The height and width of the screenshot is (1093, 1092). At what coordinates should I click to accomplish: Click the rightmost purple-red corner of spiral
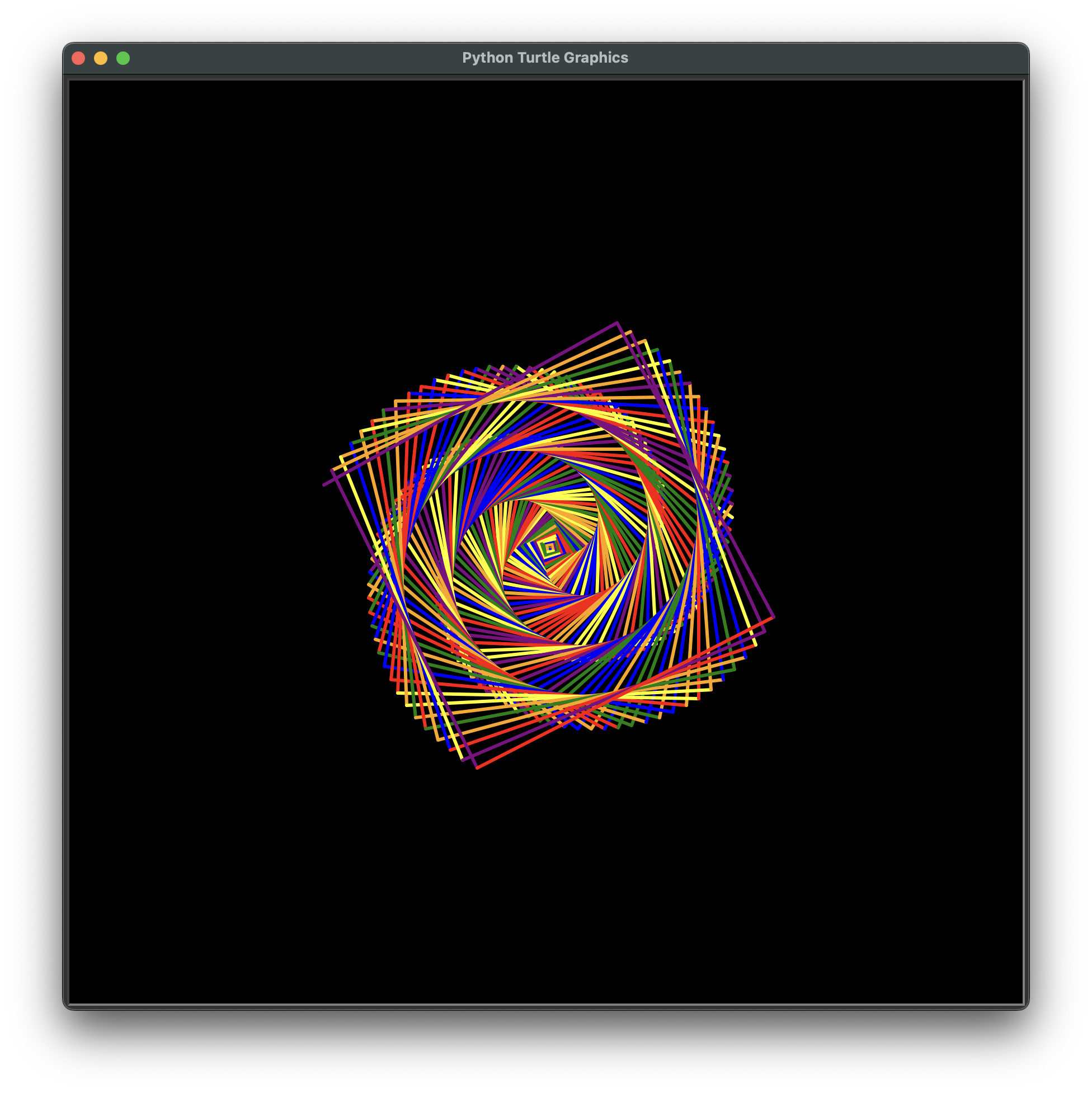pyautogui.click(x=773, y=617)
